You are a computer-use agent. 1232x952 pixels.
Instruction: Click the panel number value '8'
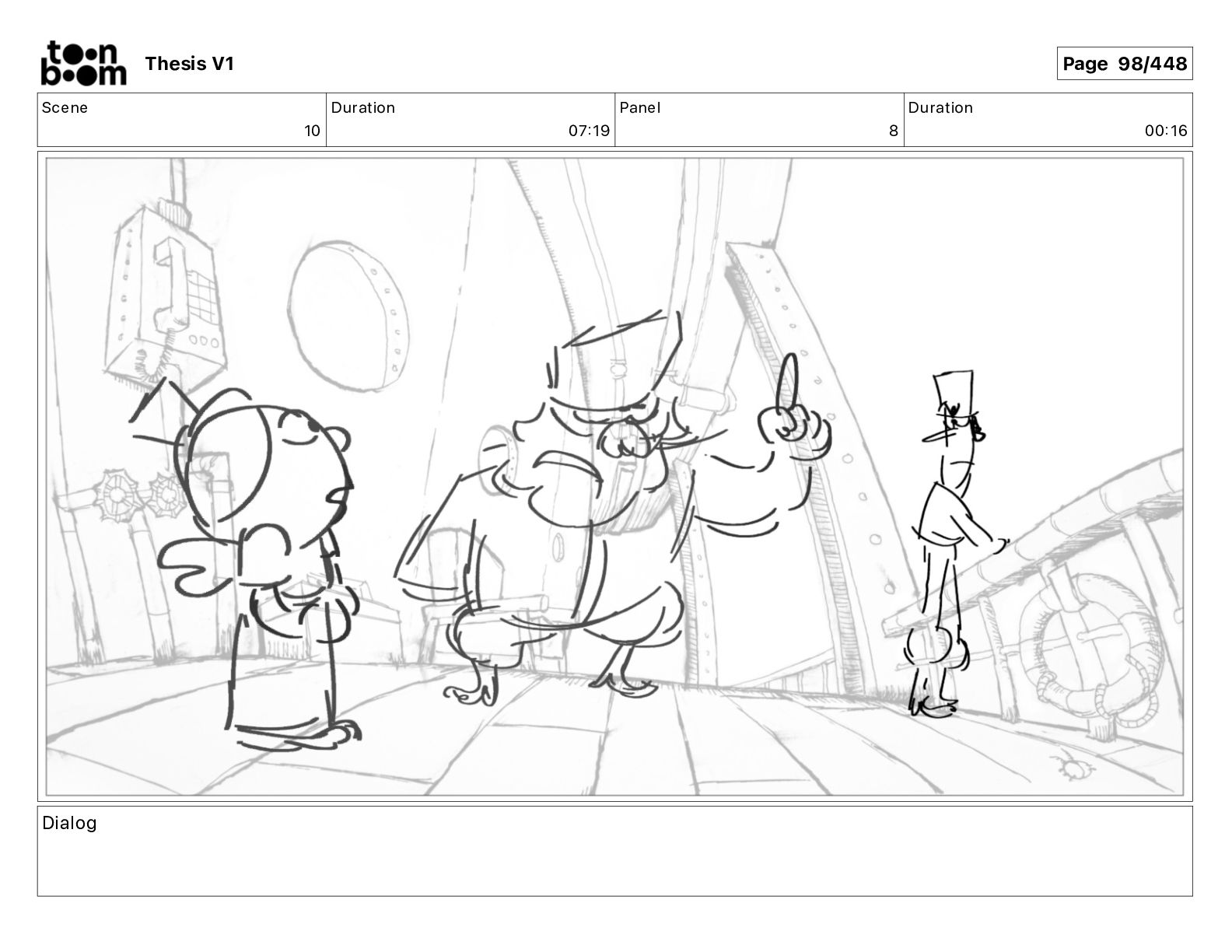(894, 131)
